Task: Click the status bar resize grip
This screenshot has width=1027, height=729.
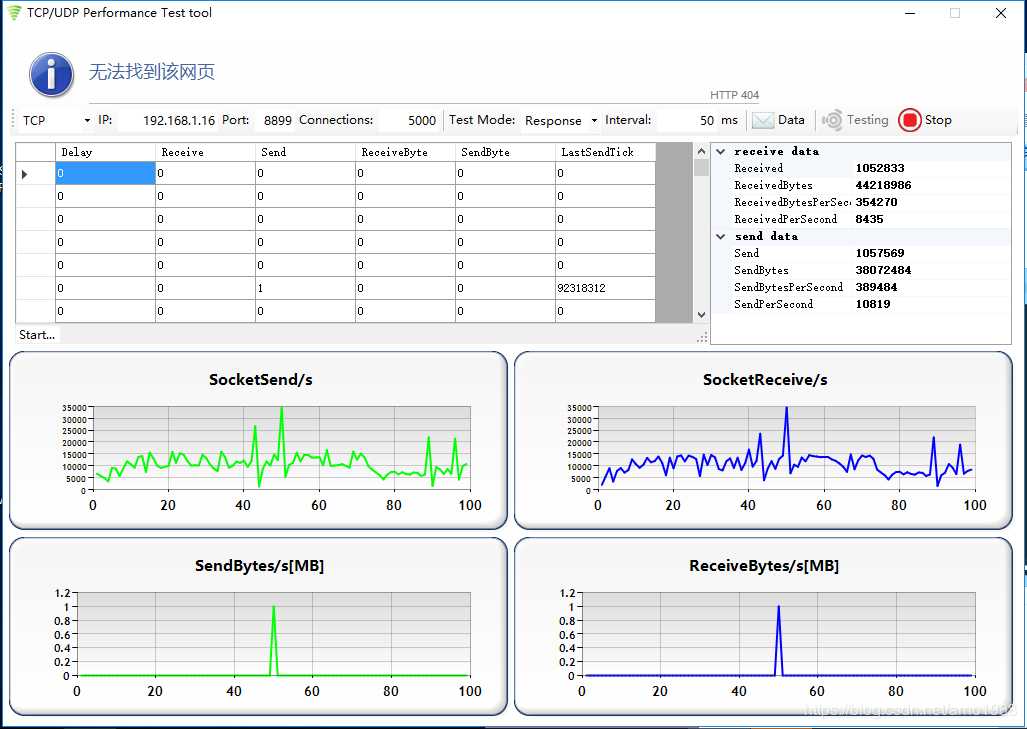Action: [702, 337]
